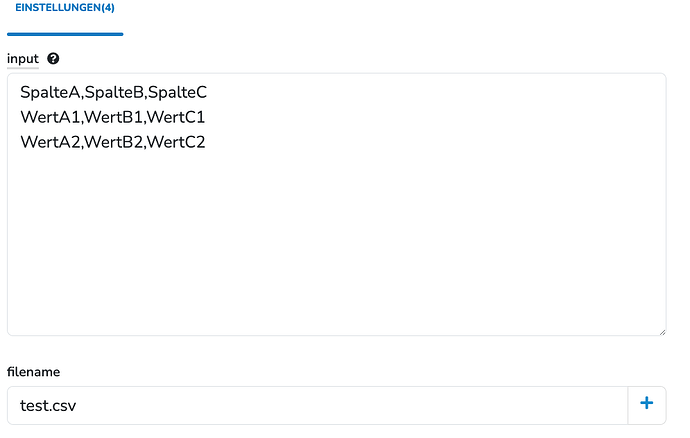Click just after test.csv text in filename
The height and width of the screenshot is (438, 690).
pos(78,405)
